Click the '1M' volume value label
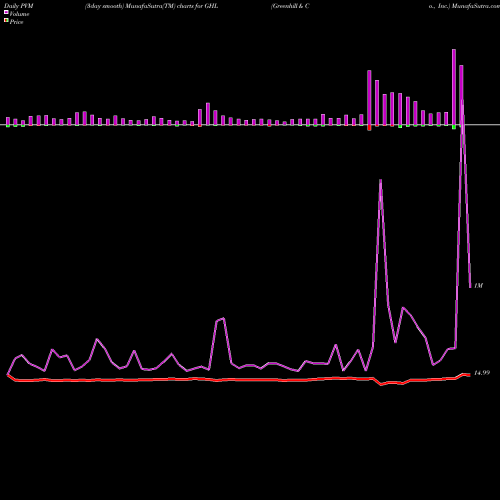This screenshot has width=500, height=500. pyautogui.click(x=478, y=286)
